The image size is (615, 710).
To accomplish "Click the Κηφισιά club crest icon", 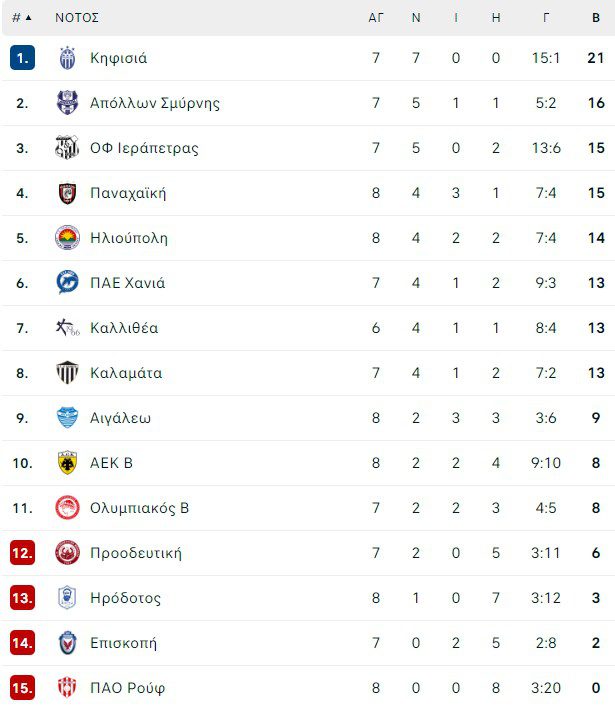I will [67, 58].
